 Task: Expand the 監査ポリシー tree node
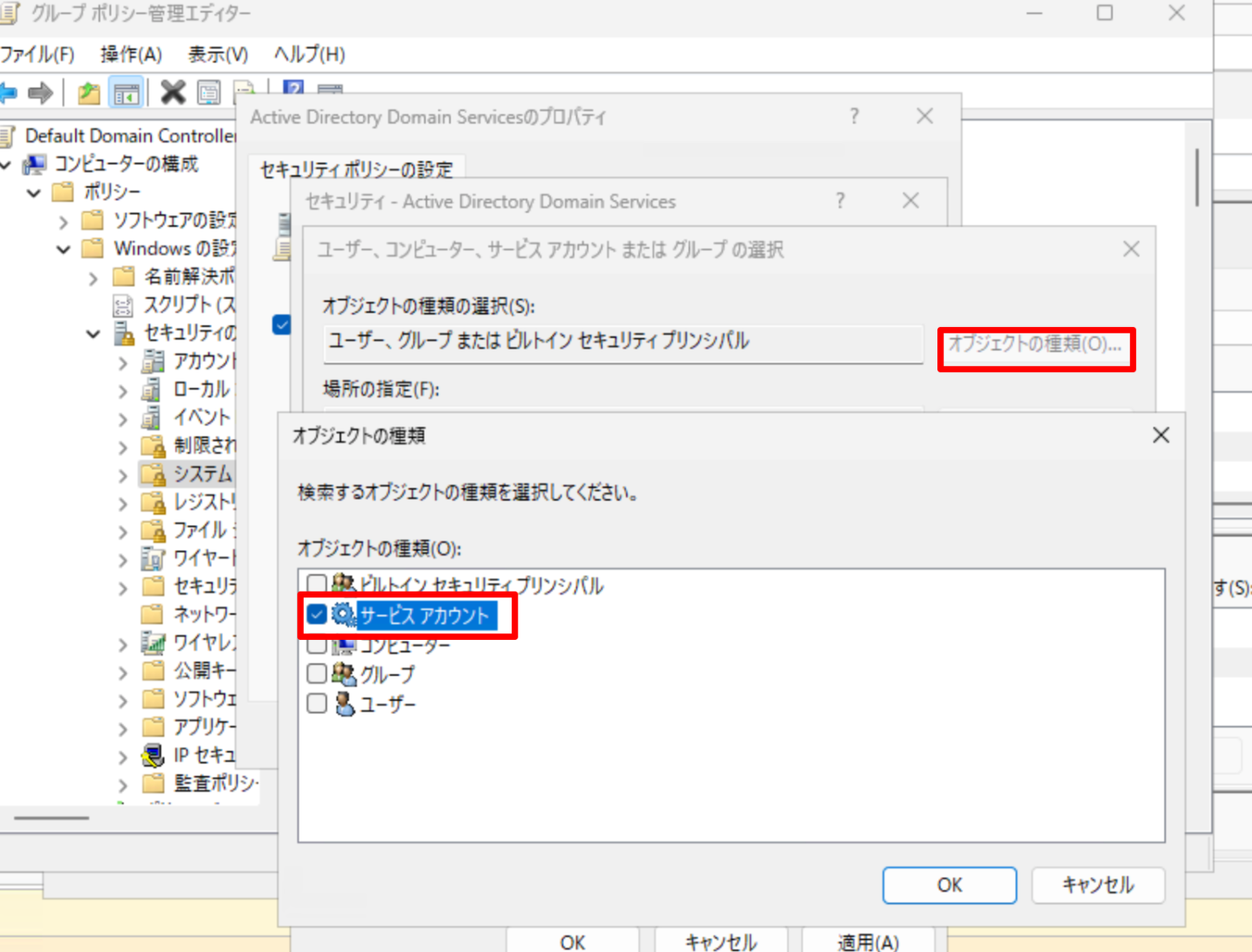pos(124,784)
